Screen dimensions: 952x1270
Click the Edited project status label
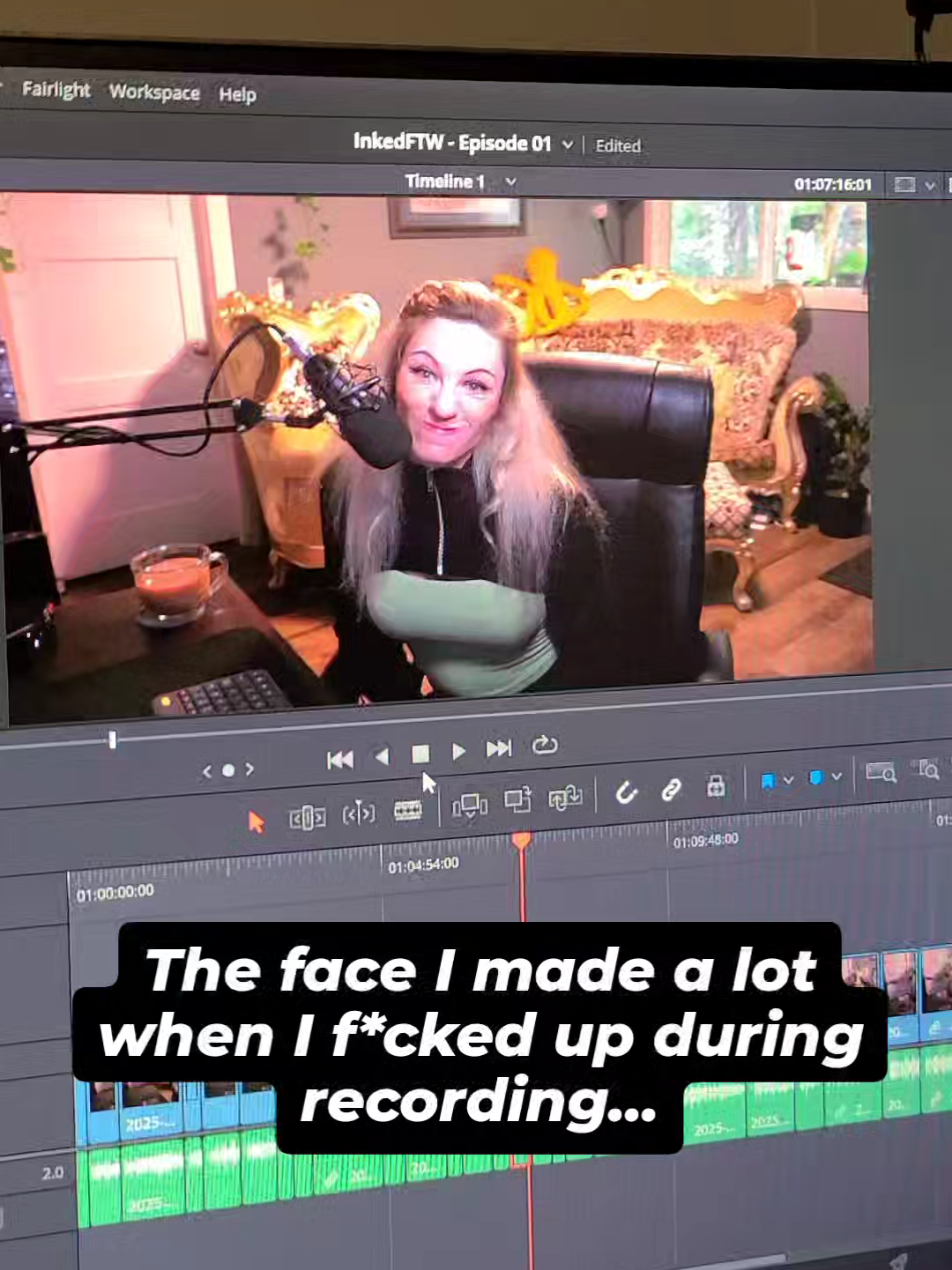click(x=618, y=145)
